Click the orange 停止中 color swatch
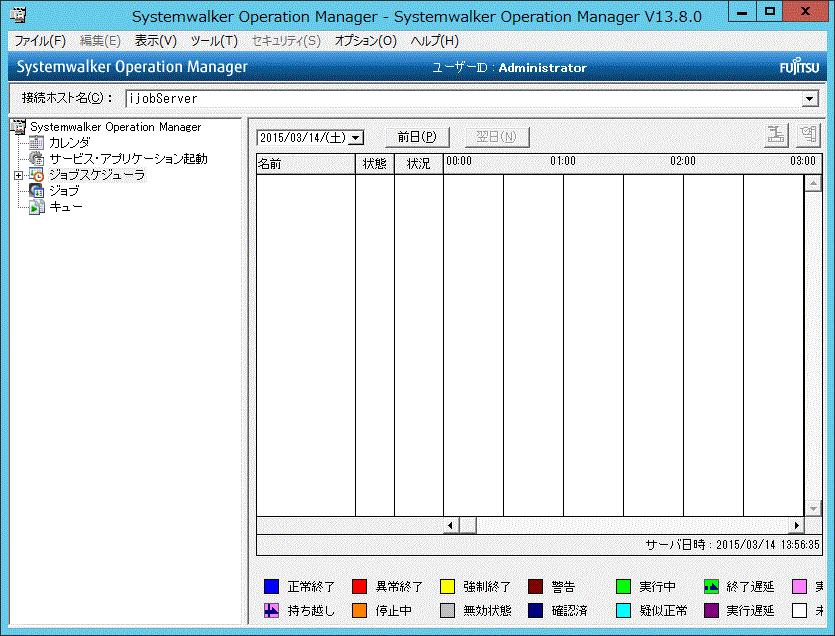 359,610
